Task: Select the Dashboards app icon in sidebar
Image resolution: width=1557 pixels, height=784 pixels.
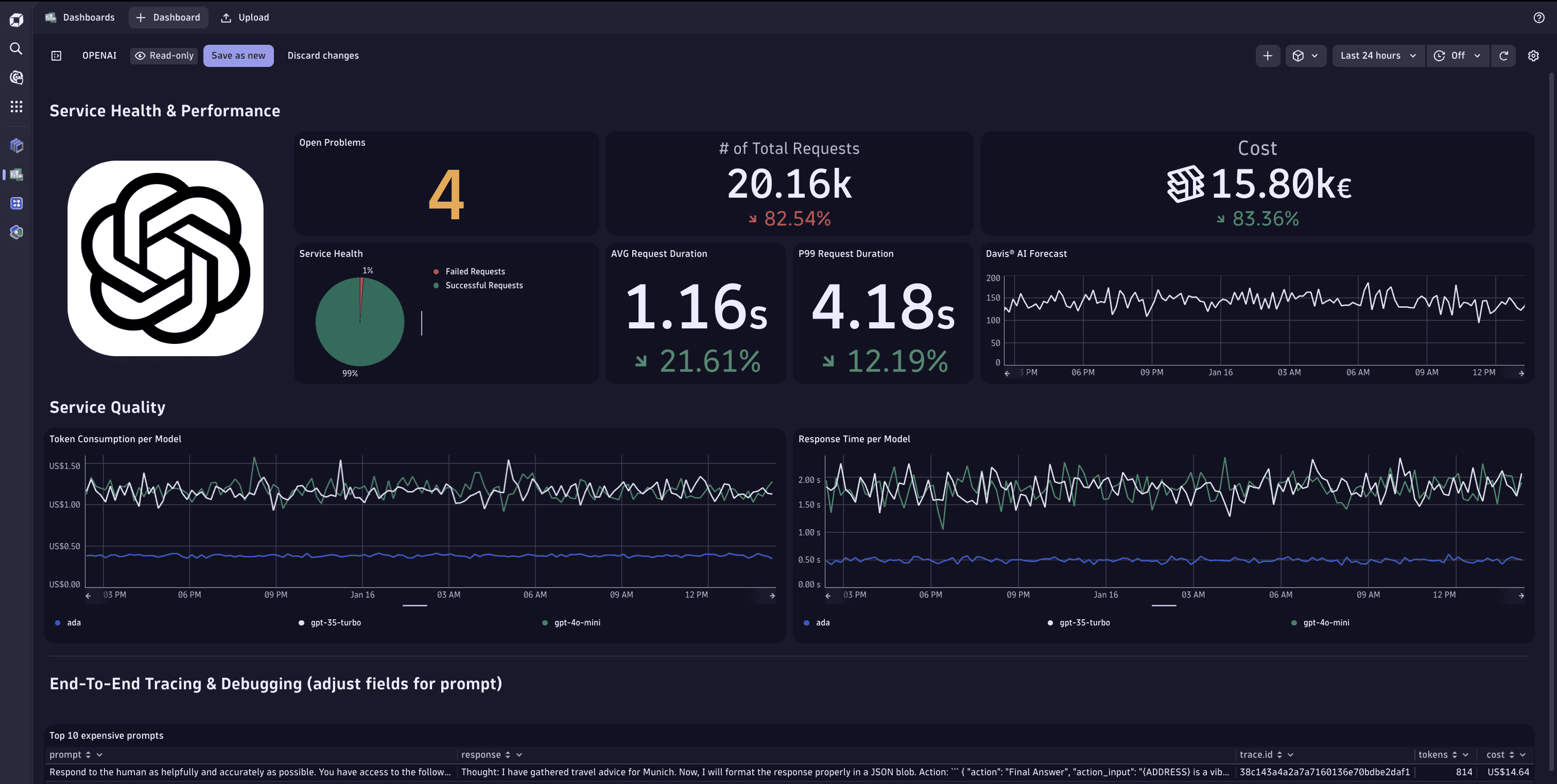Action: [16, 175]
